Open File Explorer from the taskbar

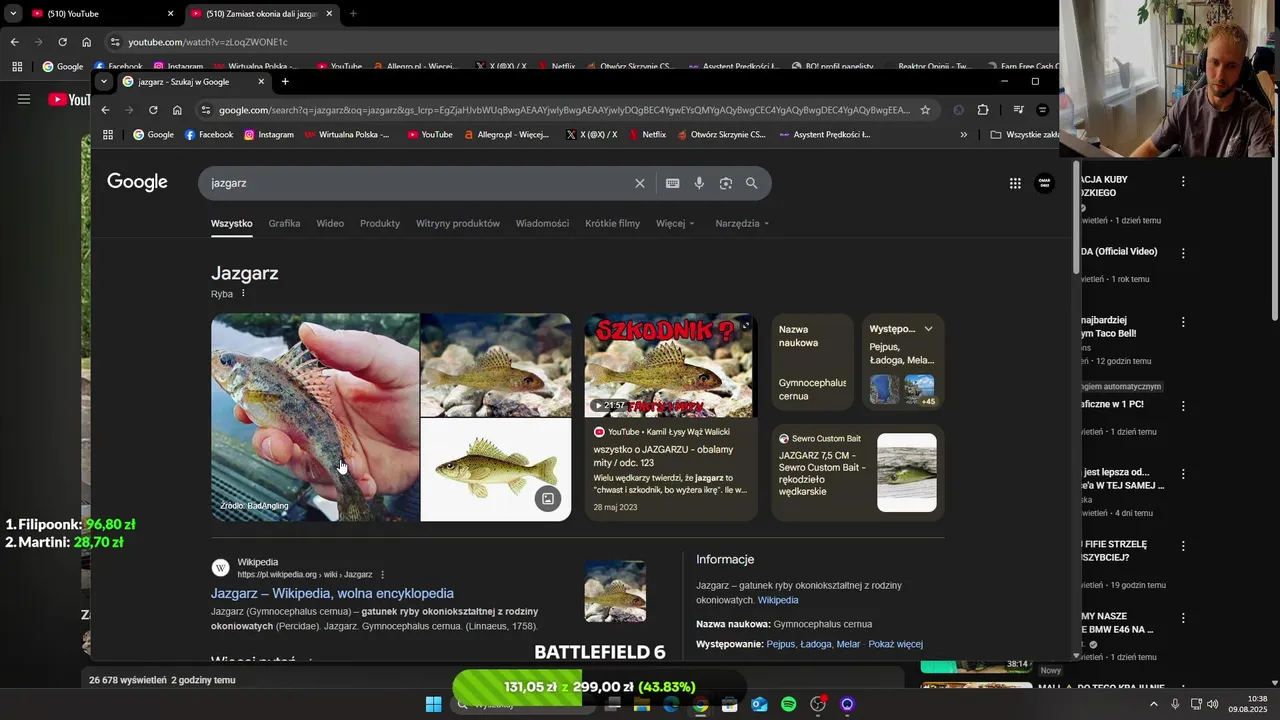tap(642, 704)
